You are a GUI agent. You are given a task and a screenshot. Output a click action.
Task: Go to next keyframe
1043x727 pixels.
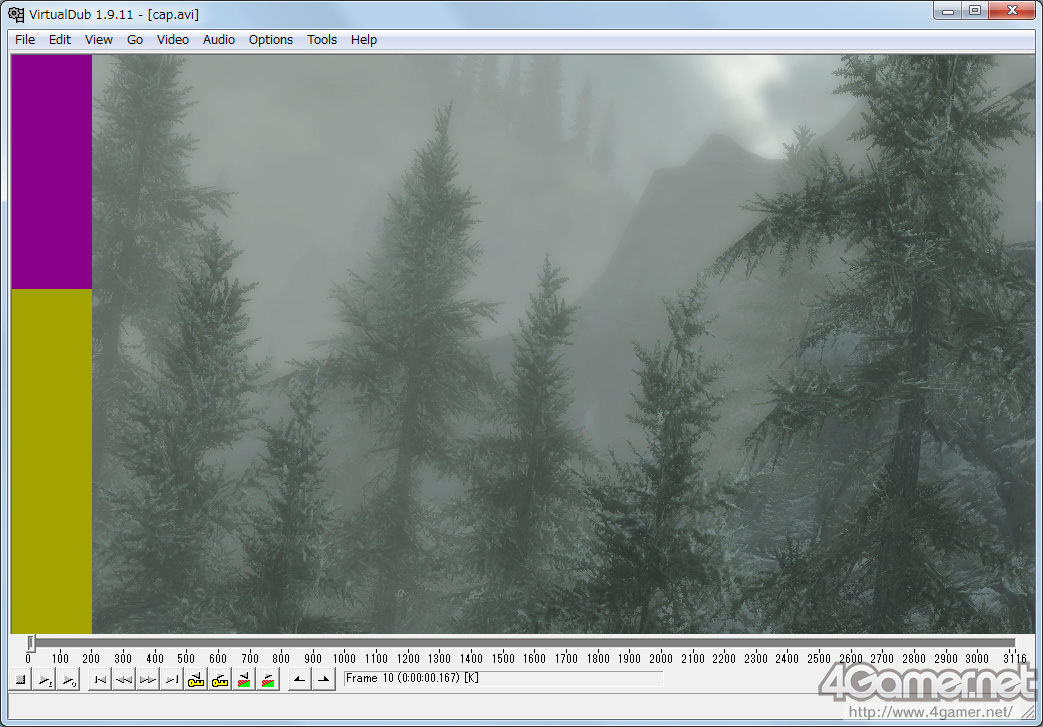[220, 680]
